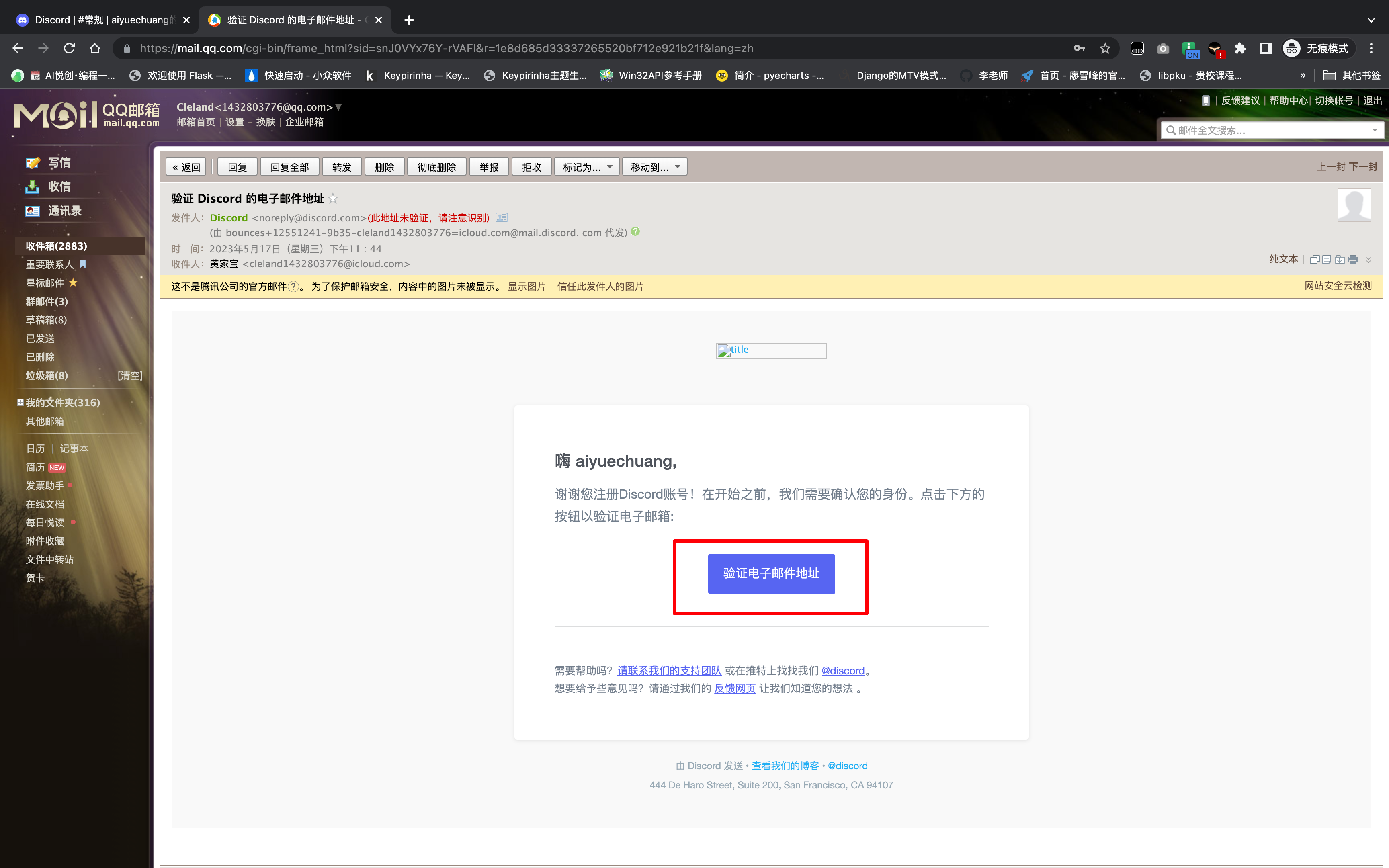Click Chrome back arrow
This screenshot has width=1389, height=868.
click(18, 48)
